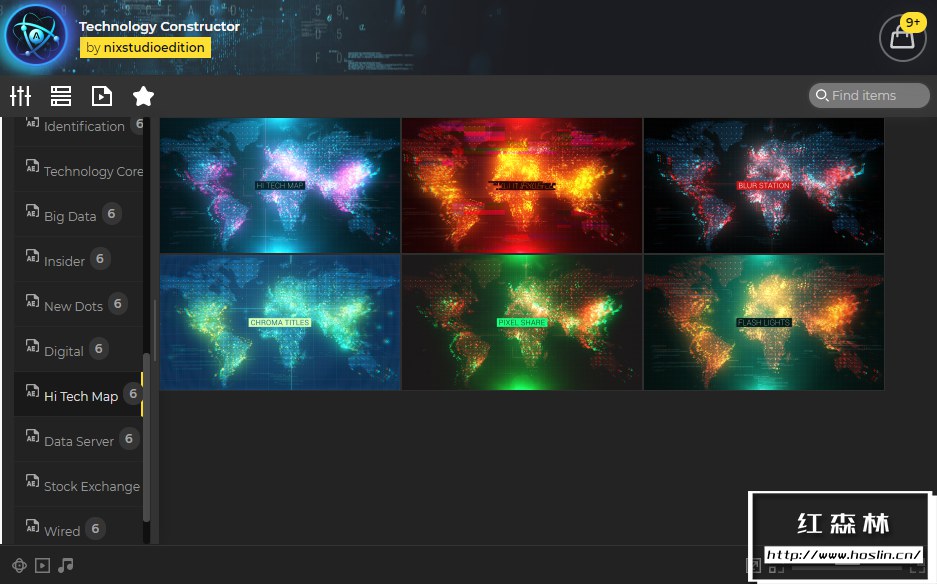This screenshot has height=584, width=937.
Task: Open the CHROMA TITLES map thumbnail
Action: coord(280,323)
